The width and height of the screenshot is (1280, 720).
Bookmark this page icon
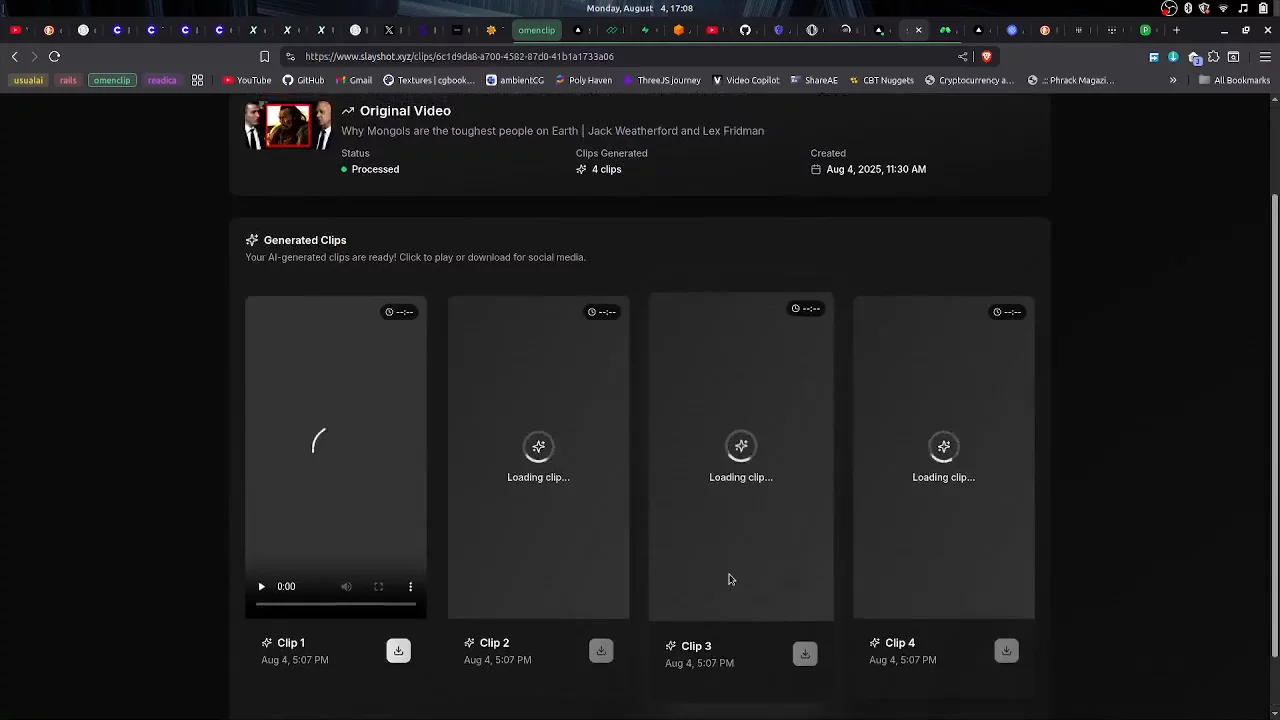point(264,57)
